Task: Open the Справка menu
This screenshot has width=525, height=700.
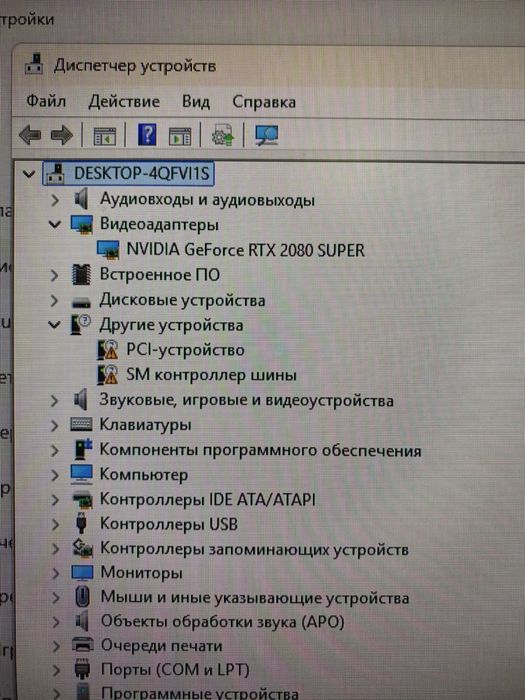Action: [264, 102]
